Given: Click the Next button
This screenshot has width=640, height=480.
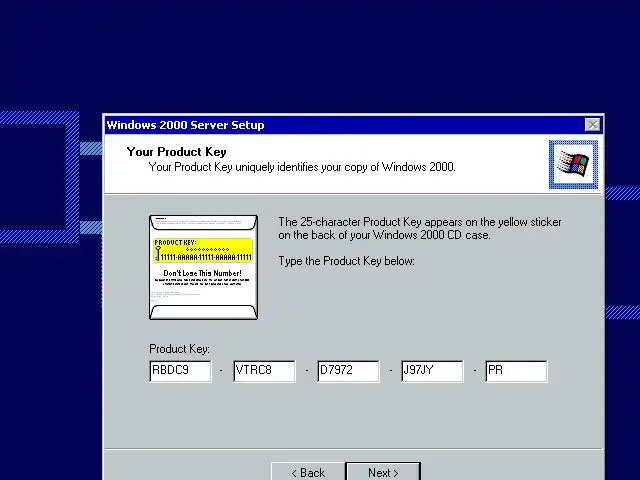Looking at the screenshot, I should pyautogui.click(x=383, y=471).
